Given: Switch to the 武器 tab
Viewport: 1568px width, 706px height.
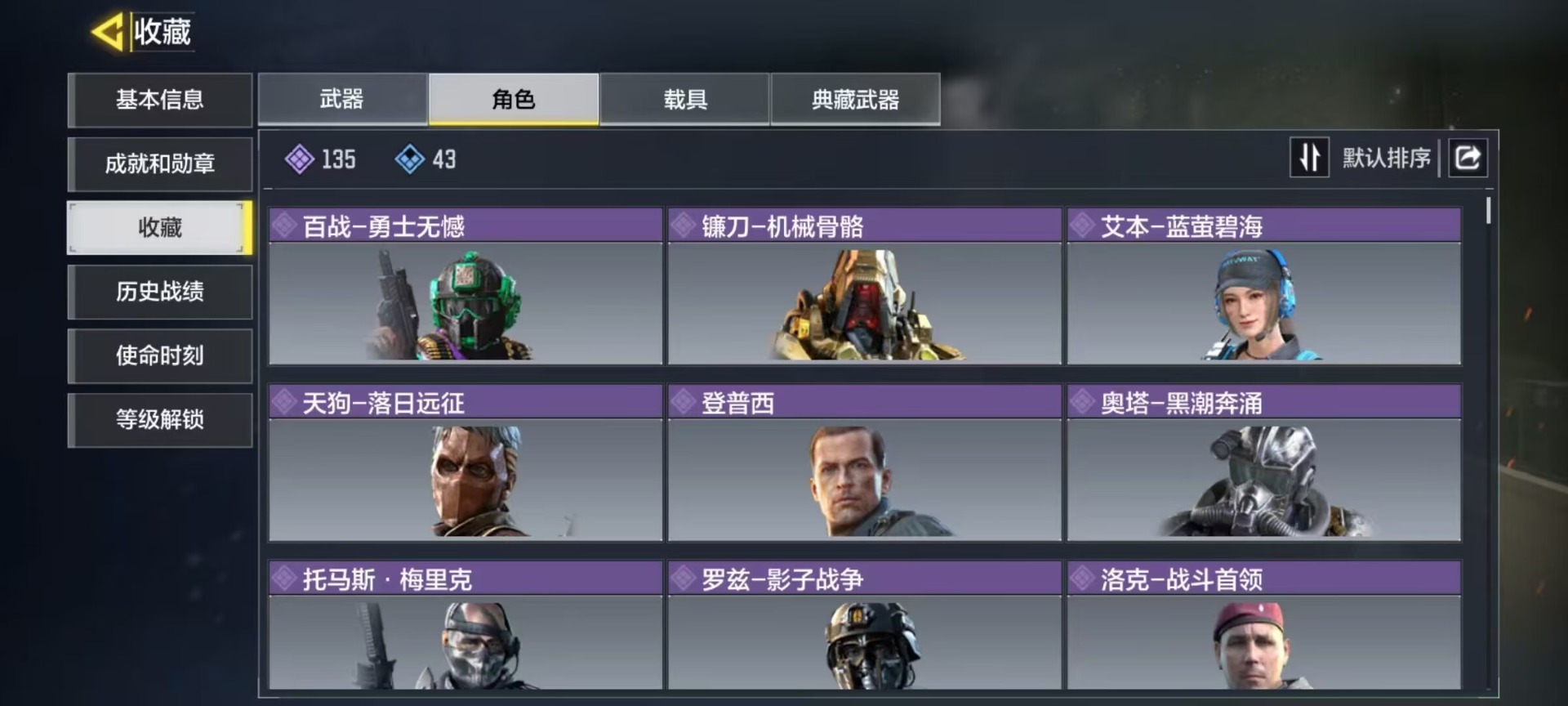Looking at the screenshot, I should [342, 99].
